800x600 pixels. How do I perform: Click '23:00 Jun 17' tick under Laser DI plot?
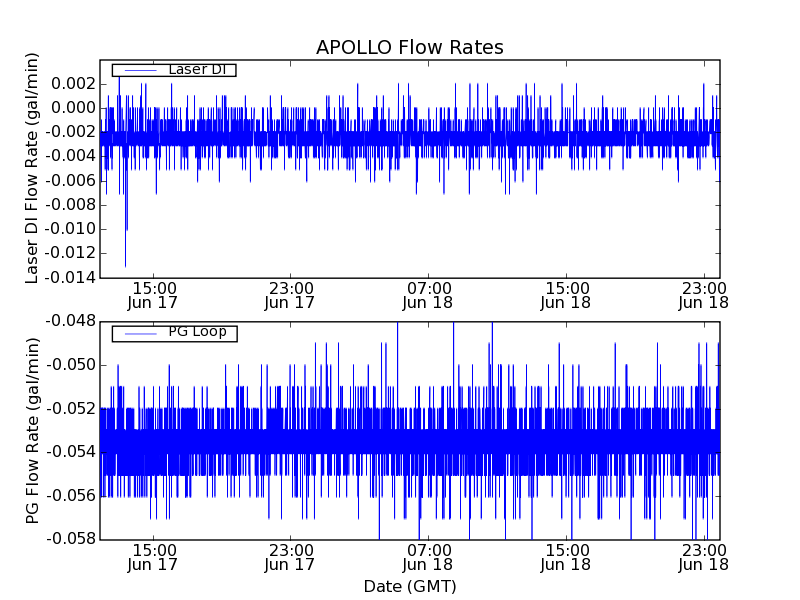coord(290,296)
